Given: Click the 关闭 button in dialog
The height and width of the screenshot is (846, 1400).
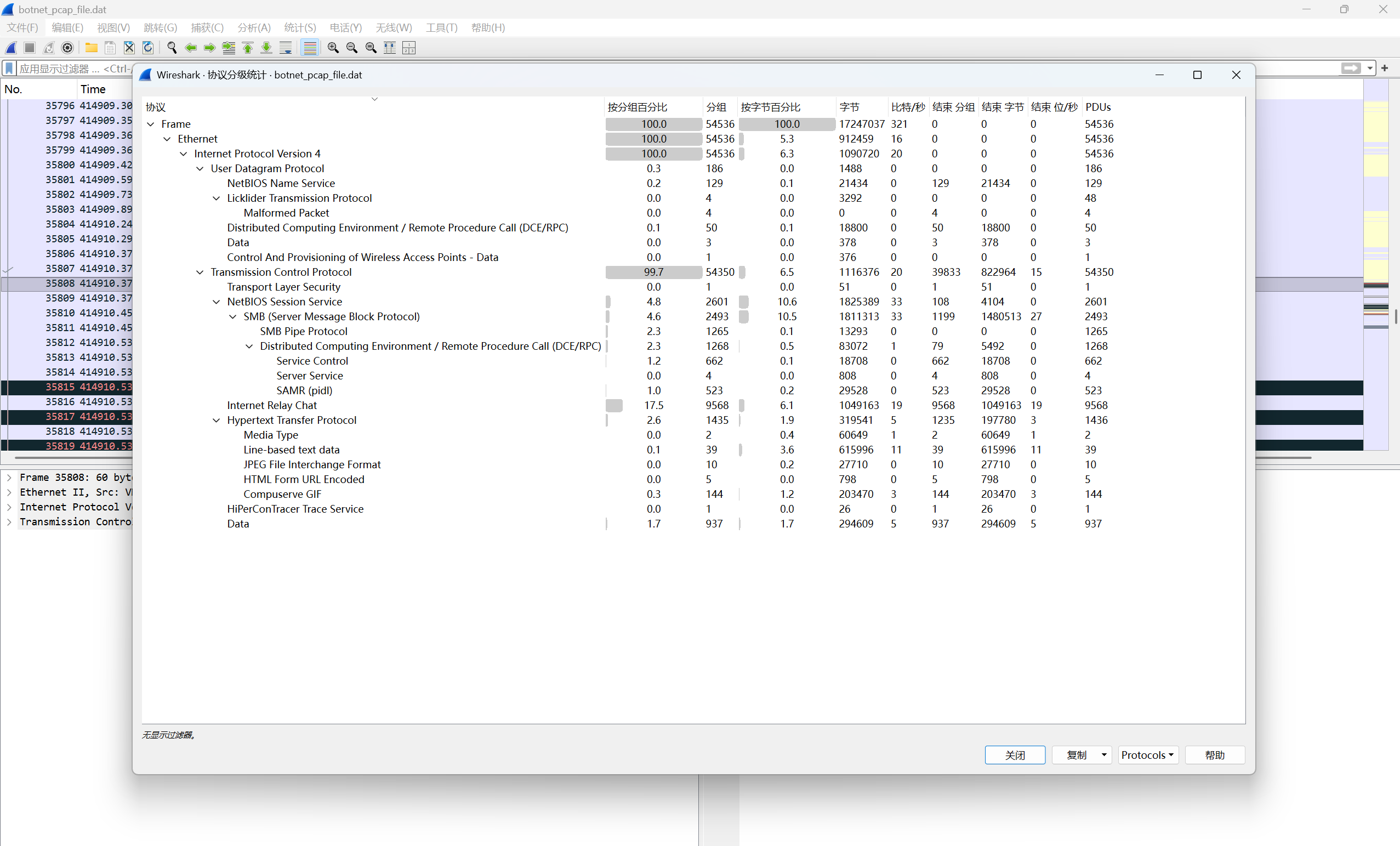Looking at the screenshot, I should coord(1014,755).
